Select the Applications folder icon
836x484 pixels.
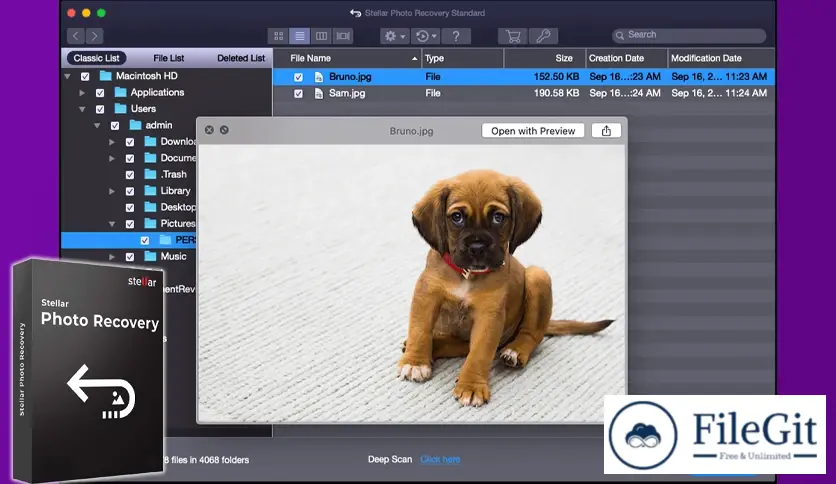(120, 92)
